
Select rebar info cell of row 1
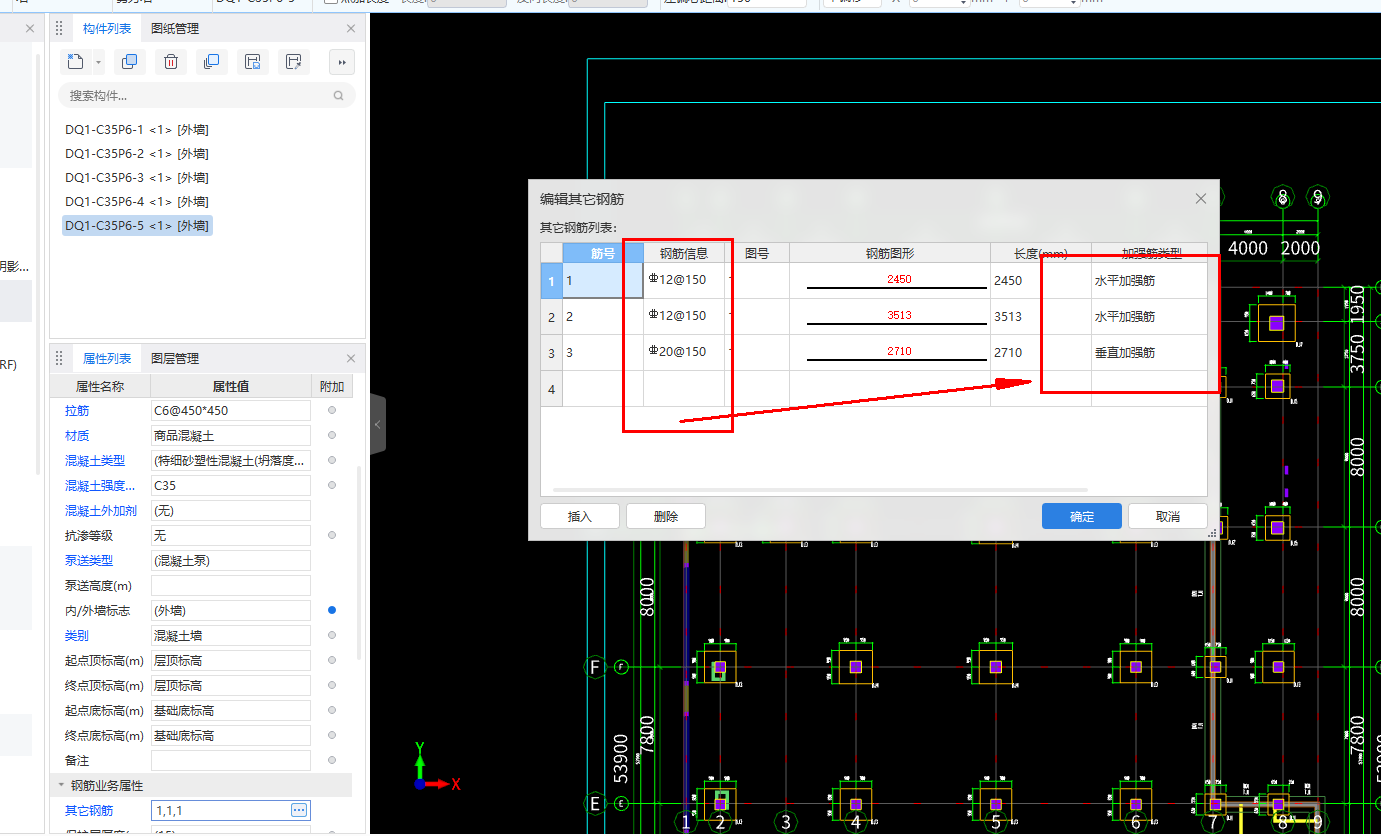point(684,280)
